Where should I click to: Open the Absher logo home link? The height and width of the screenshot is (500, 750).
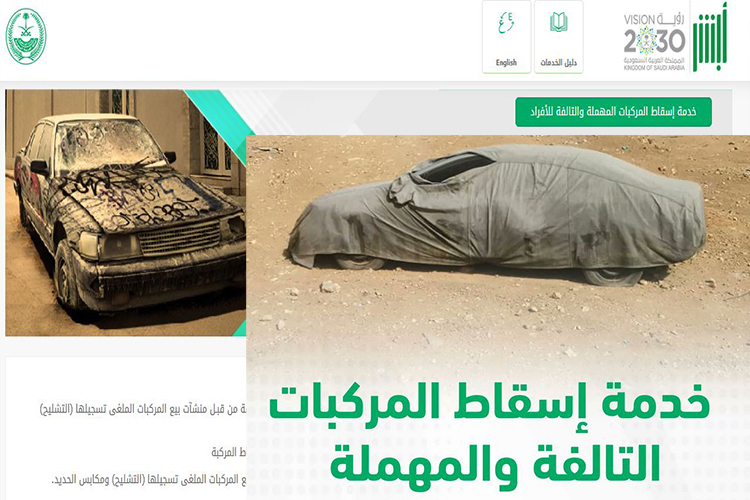point(710,38)
